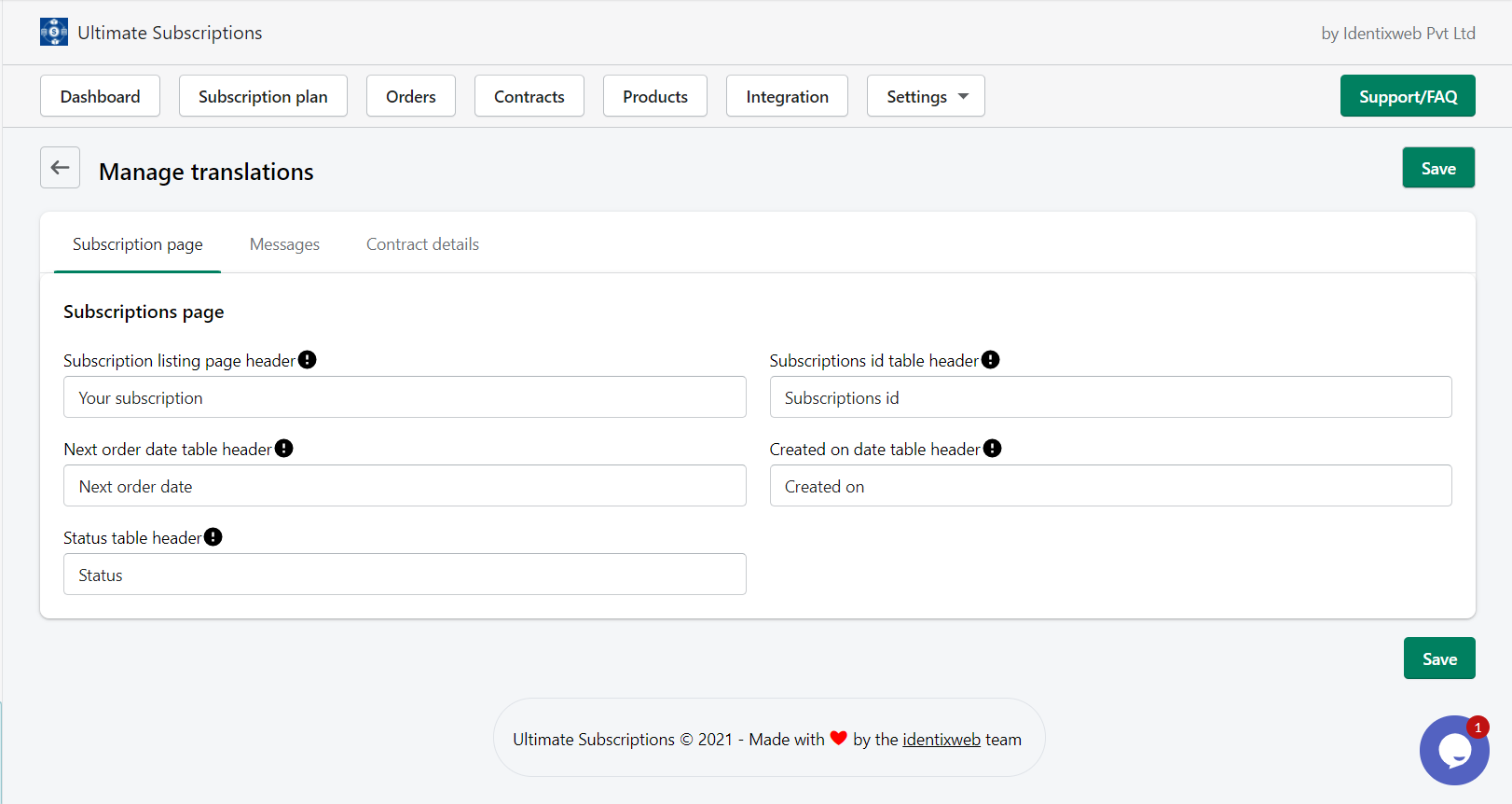
Task: Focus the Next order date input field
Action: click(405, 486)
